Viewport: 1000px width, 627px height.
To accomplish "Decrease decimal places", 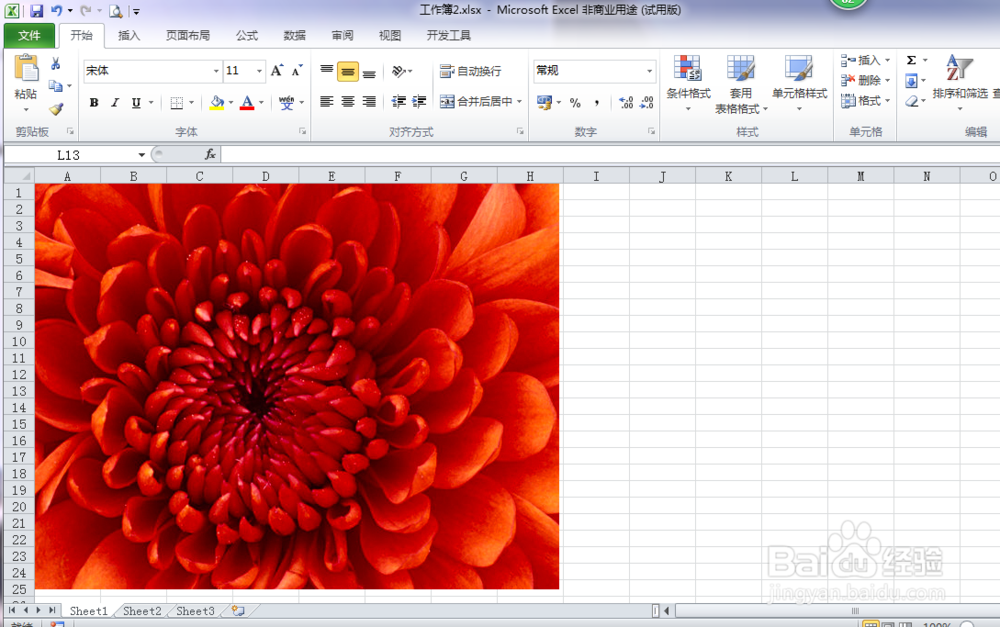I will coord(647,102).
